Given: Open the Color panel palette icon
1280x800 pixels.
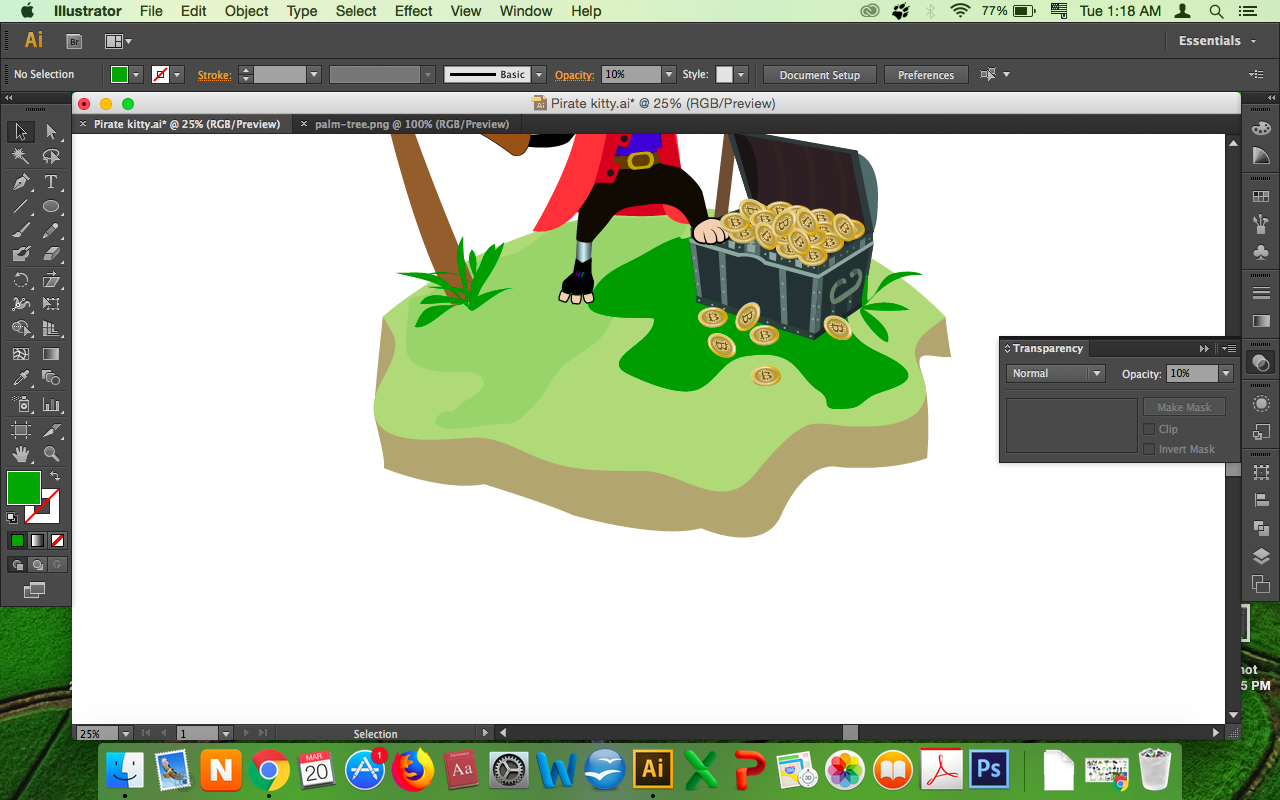Looking at the screenshot, I should 1261,131.
